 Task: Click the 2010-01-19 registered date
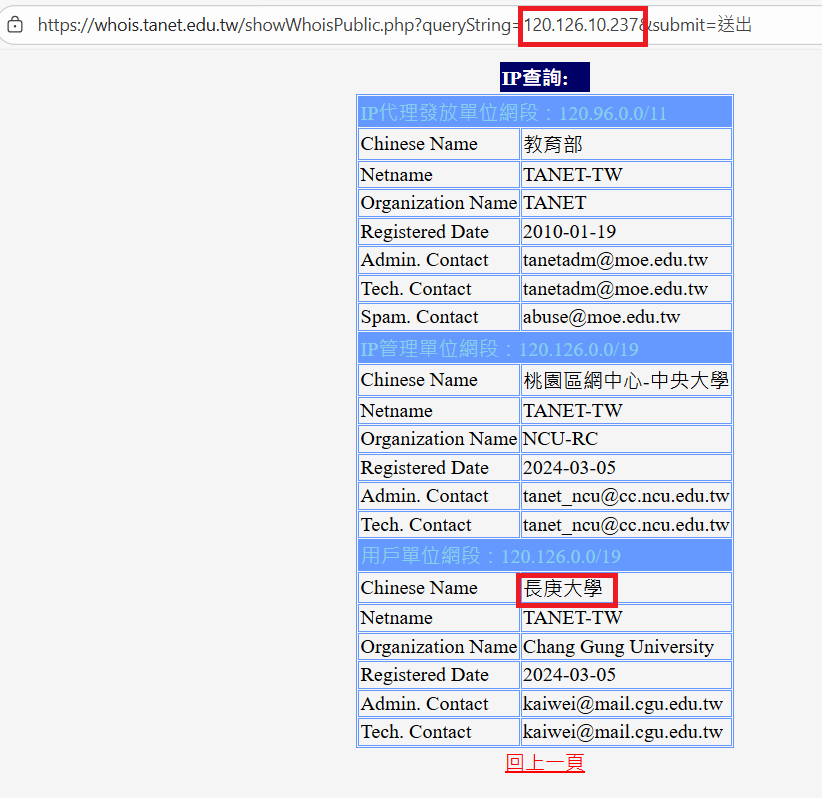tap(569, 232)
